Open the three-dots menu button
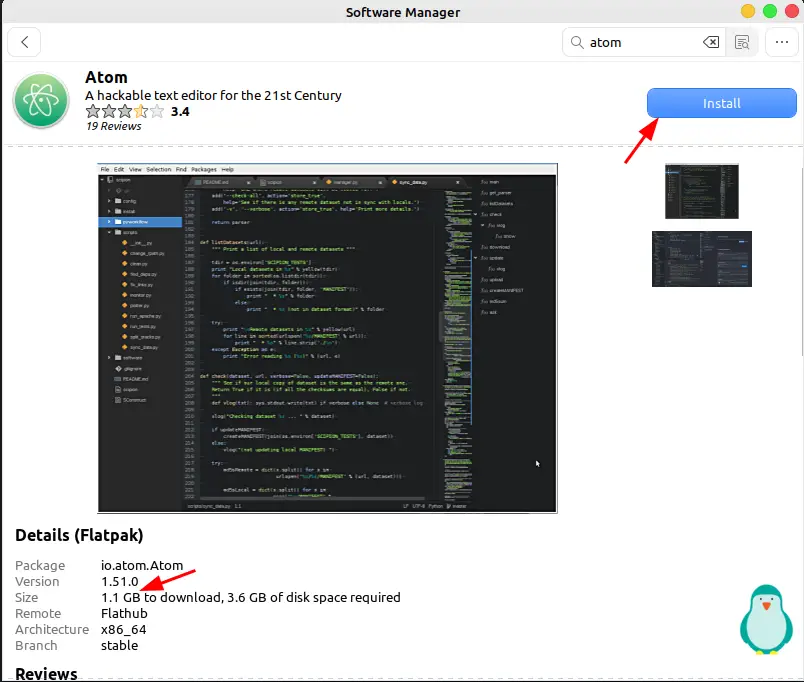Image resolution: width=804 pixels, height=682 pixels. tap(781, 42)
